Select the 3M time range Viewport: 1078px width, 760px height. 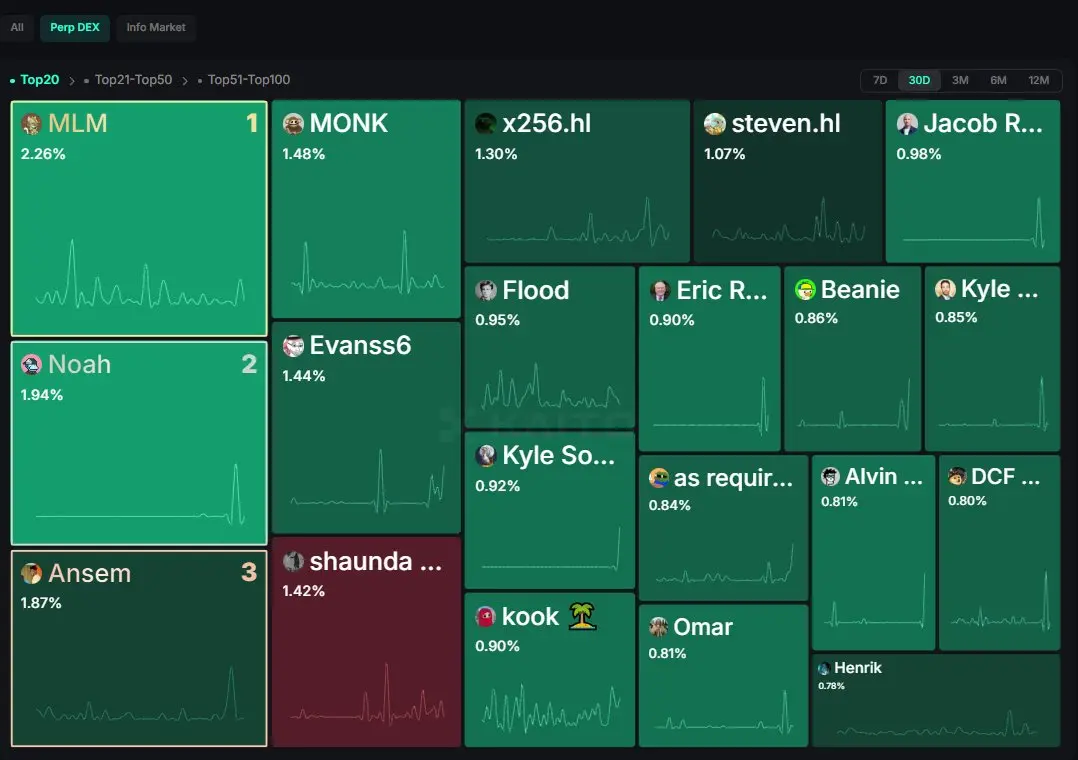pos(960,80)
